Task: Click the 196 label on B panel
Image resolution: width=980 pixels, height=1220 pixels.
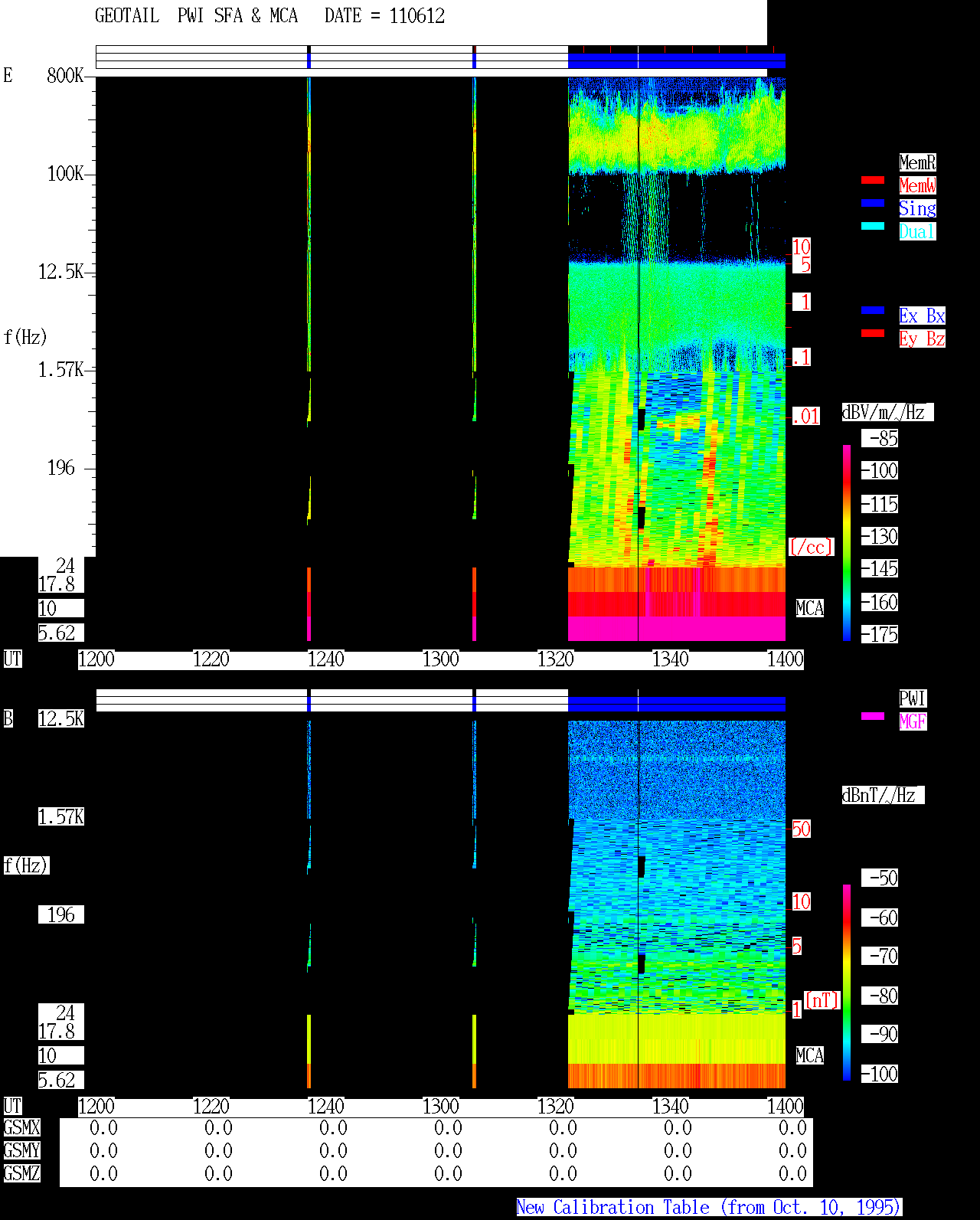Action: [x=60, y=914]
